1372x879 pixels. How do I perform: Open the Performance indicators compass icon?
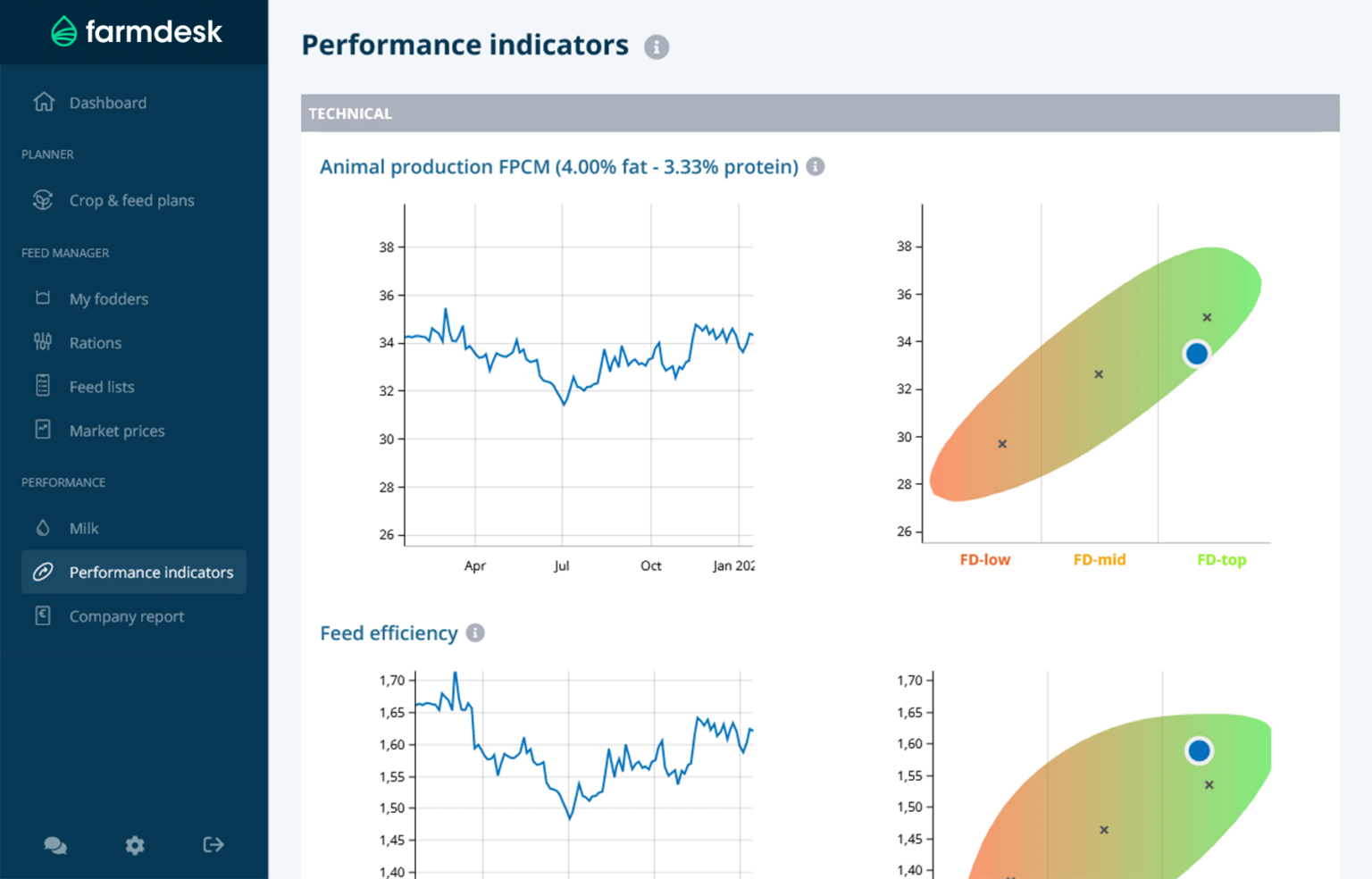[43, 572]
